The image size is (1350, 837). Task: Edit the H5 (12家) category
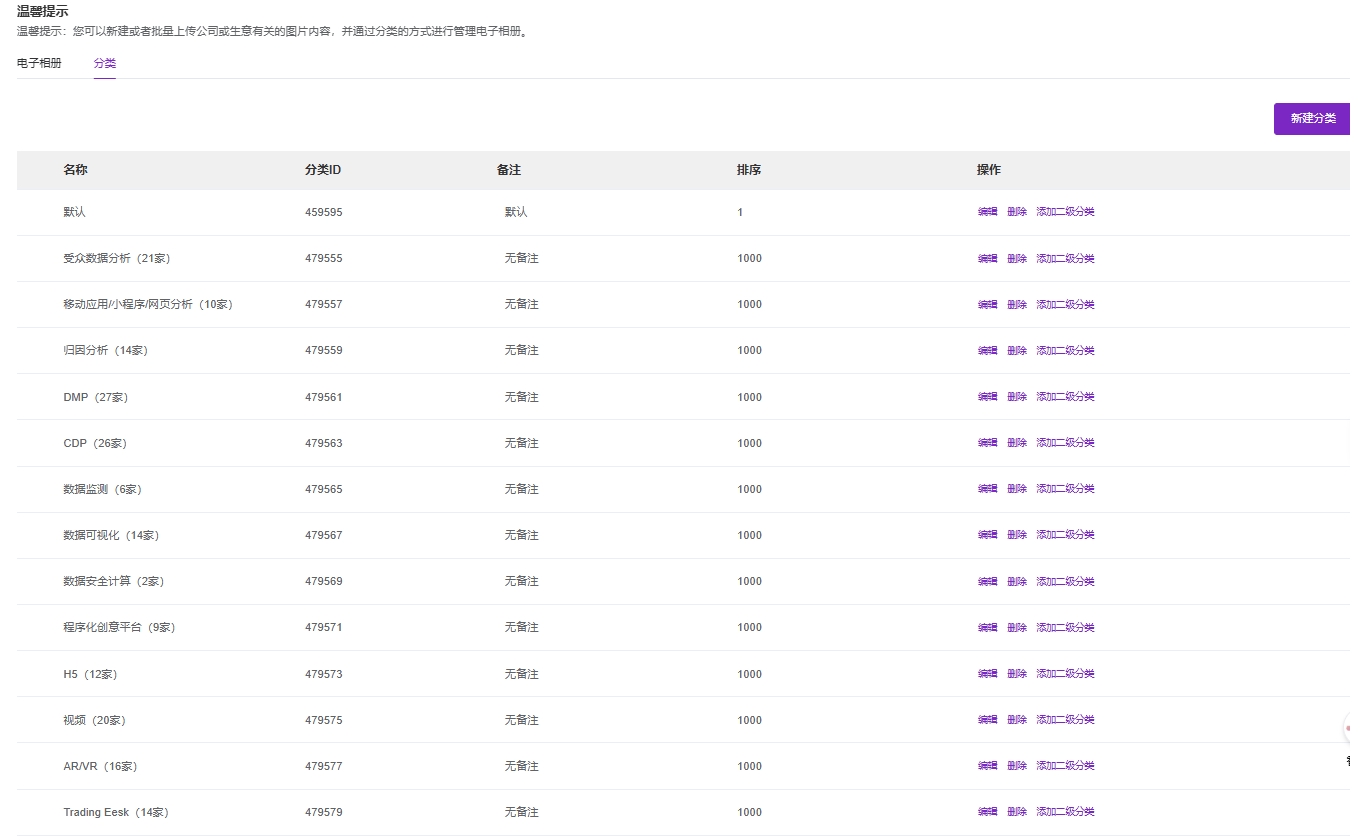coord(987,674)
